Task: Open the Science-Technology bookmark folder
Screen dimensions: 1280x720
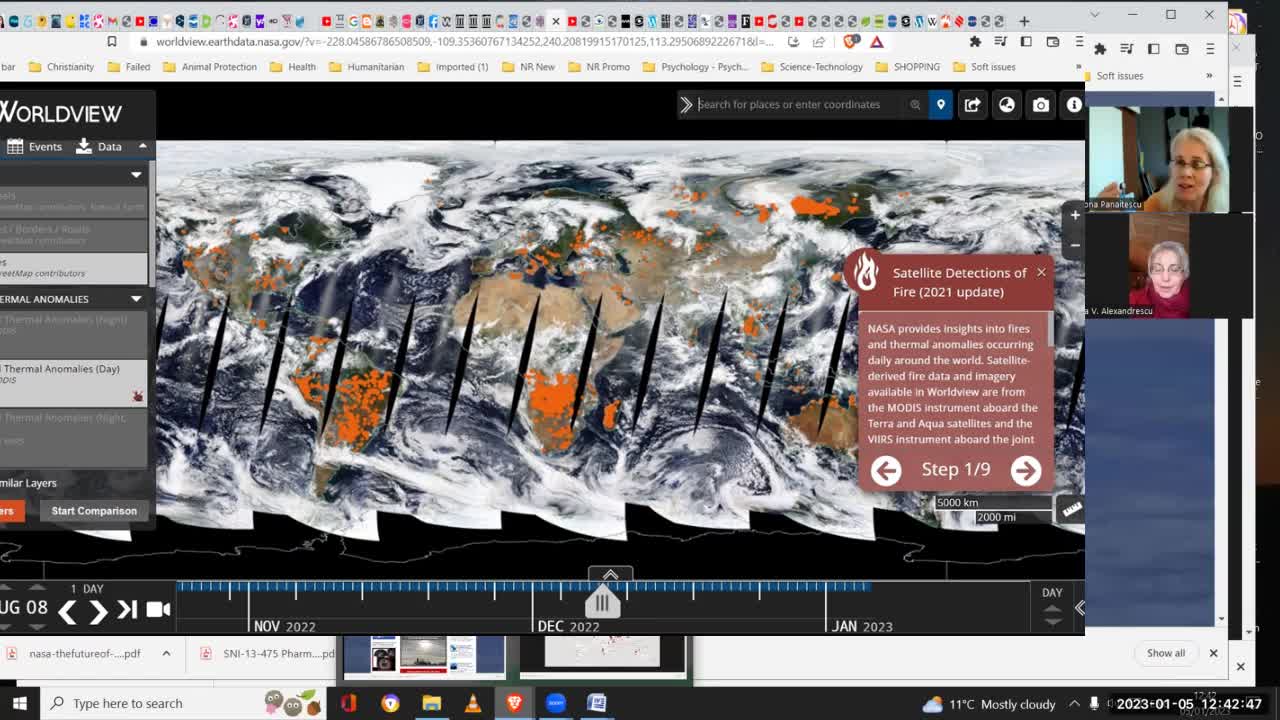Action: (811, 67)
